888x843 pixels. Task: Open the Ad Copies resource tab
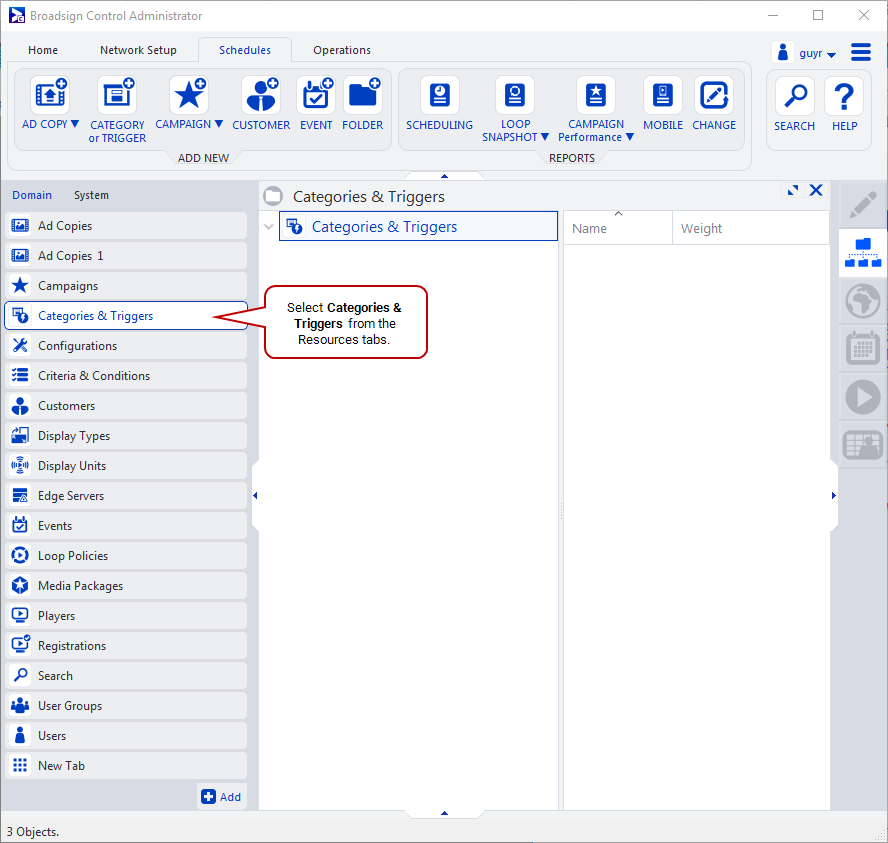126,226
